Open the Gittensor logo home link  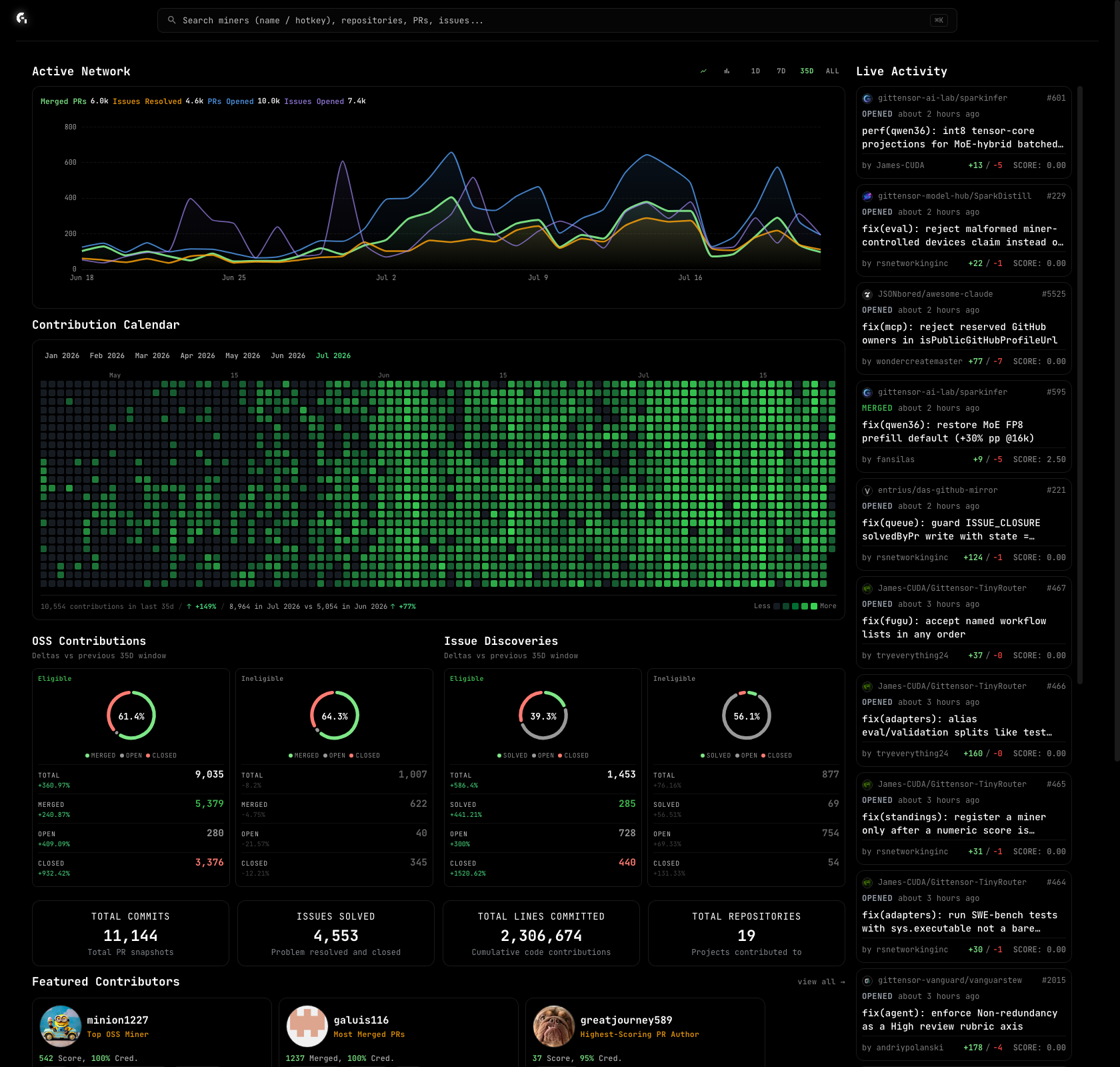point(22,18)
